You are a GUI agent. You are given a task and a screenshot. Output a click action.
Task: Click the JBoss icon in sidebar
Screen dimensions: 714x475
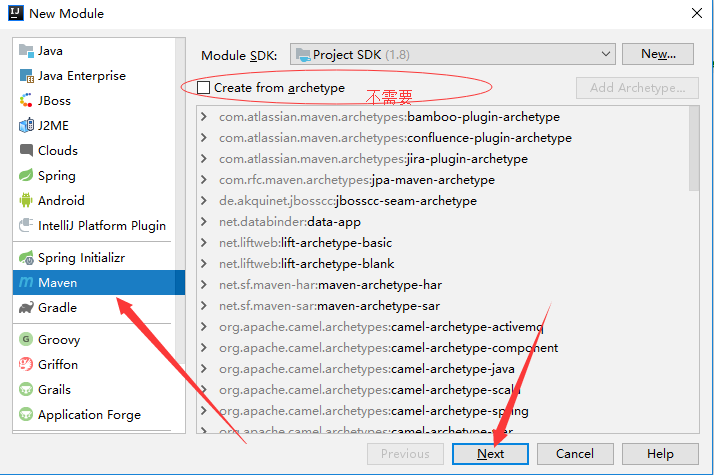coord(26,100)
